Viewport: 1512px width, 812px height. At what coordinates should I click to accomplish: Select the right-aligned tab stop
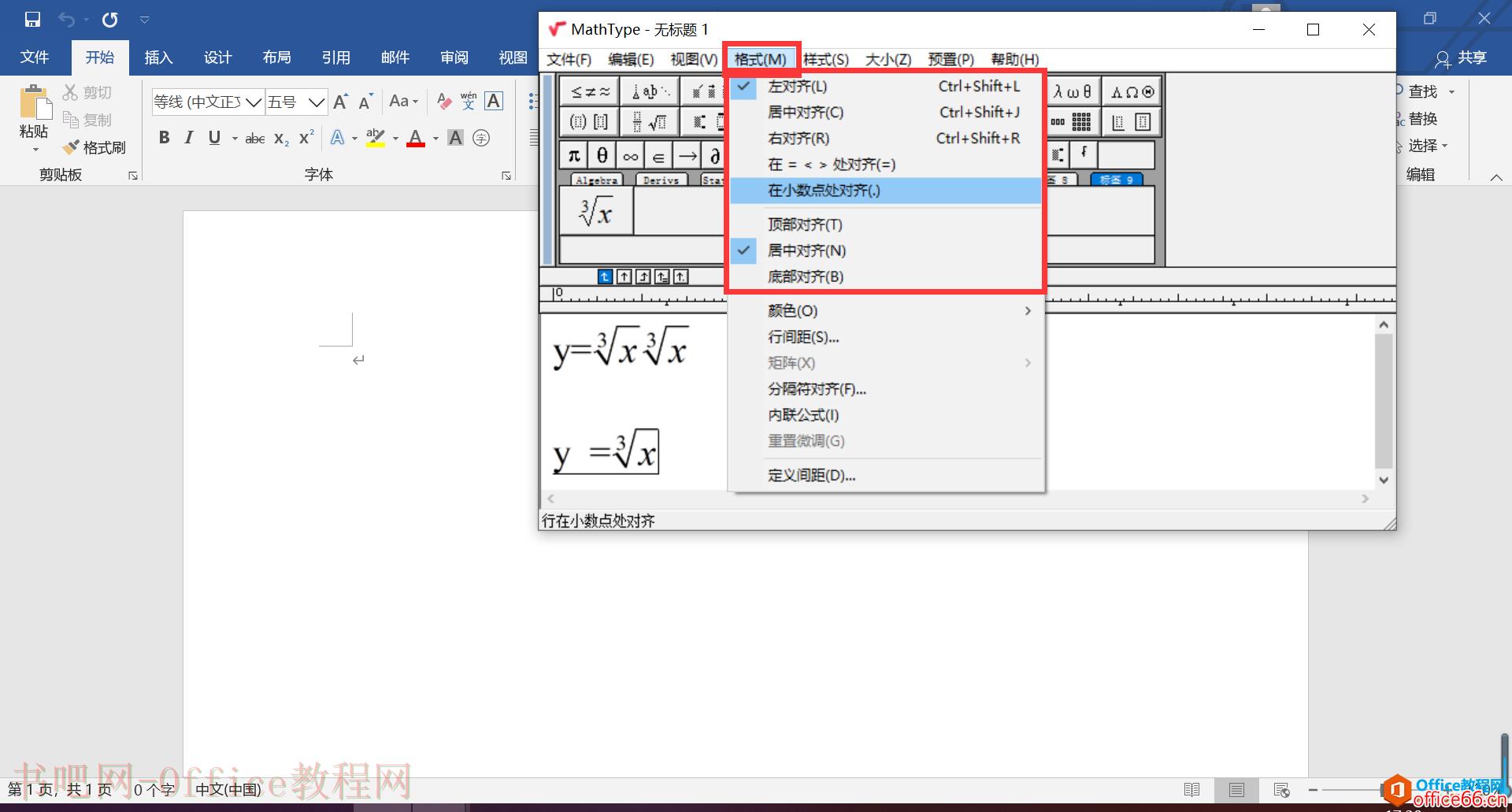[643, 276]
